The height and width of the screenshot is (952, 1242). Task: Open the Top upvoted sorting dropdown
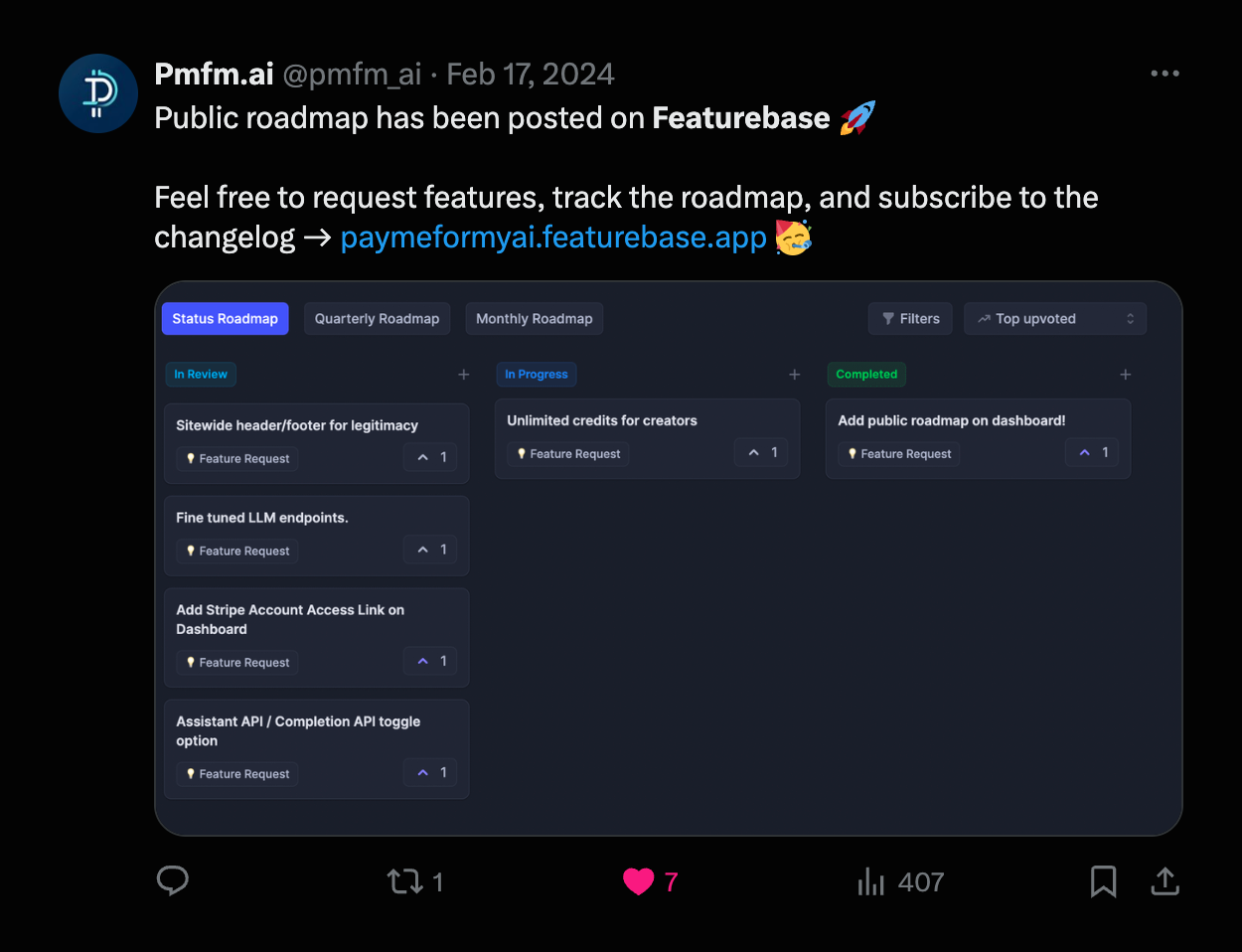[x=1054, y=318]
